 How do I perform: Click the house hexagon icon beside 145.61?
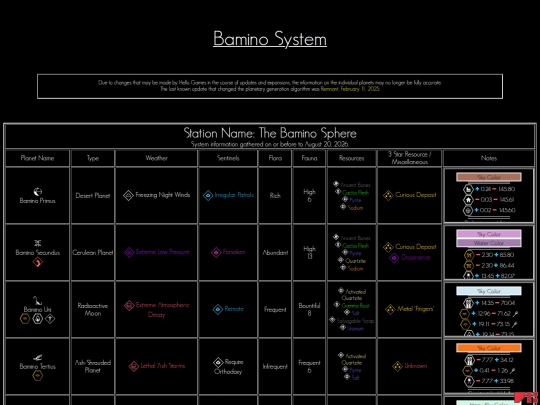(x=468, y=200)
